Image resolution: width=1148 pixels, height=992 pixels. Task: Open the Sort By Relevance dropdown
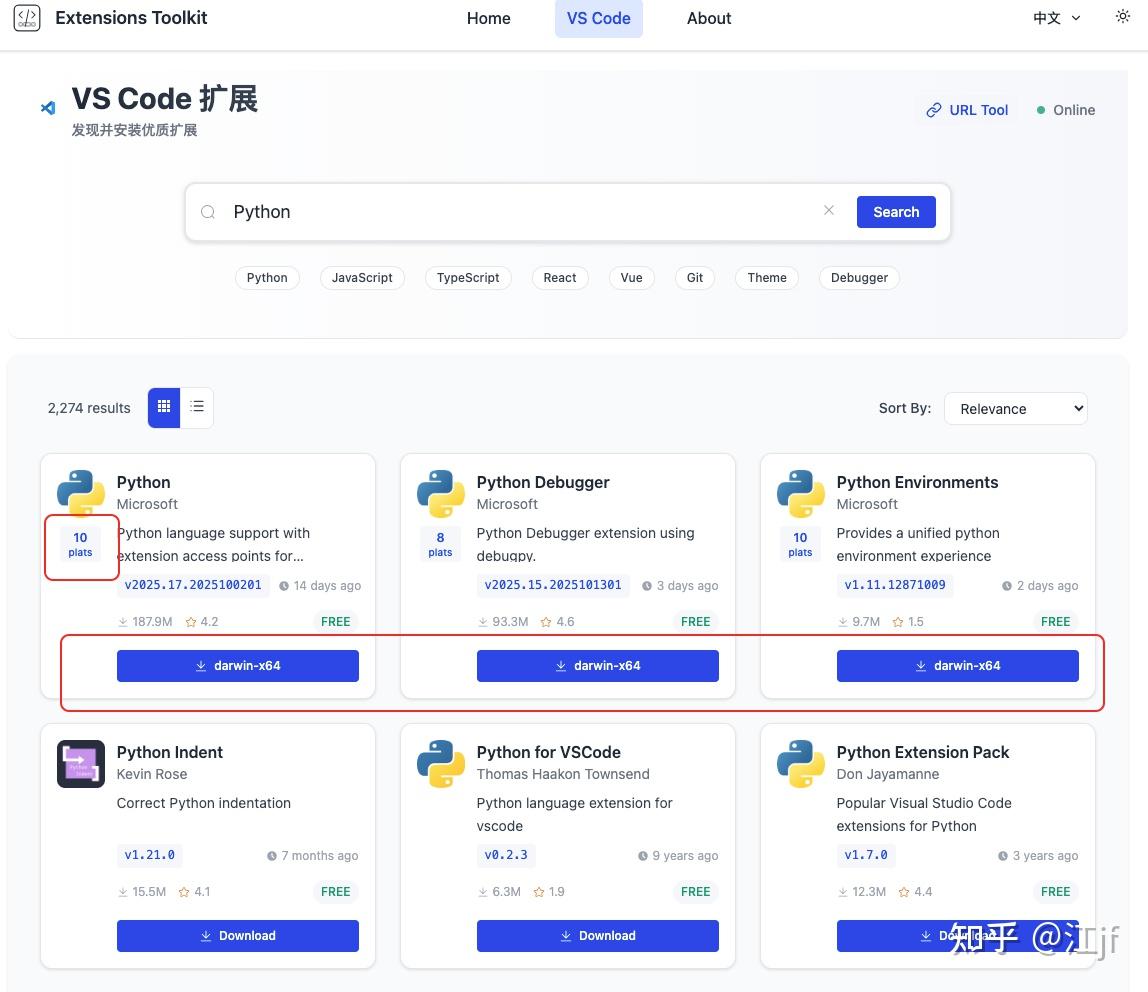[1015, 409]
